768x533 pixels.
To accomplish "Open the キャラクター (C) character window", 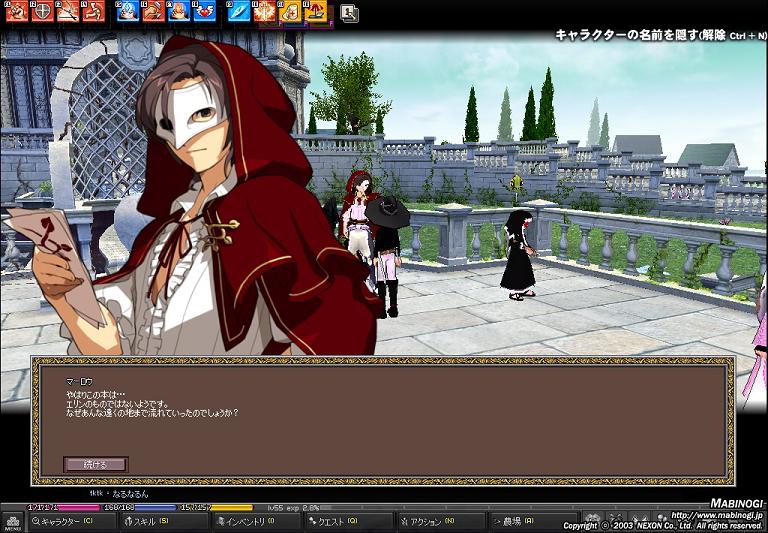I will [71, 522].
